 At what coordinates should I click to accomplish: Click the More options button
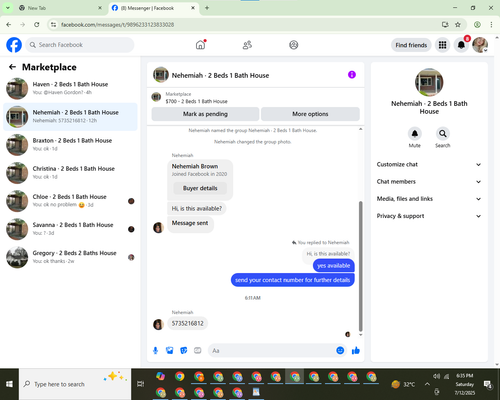[x=310, y=114]
